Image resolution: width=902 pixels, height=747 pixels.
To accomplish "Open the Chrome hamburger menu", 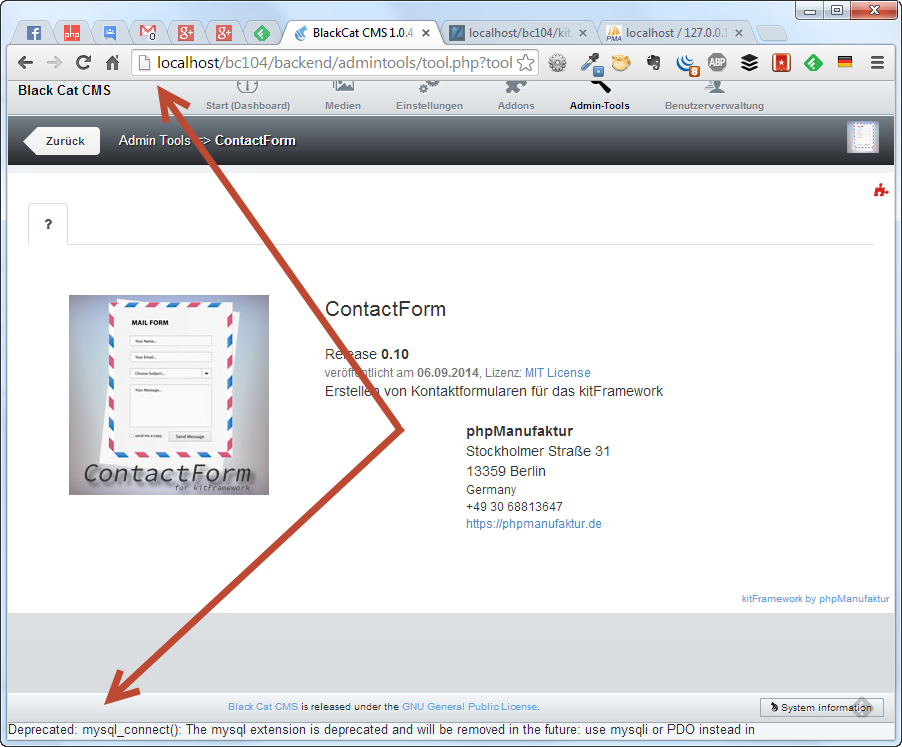I will (x=877, y=62).
